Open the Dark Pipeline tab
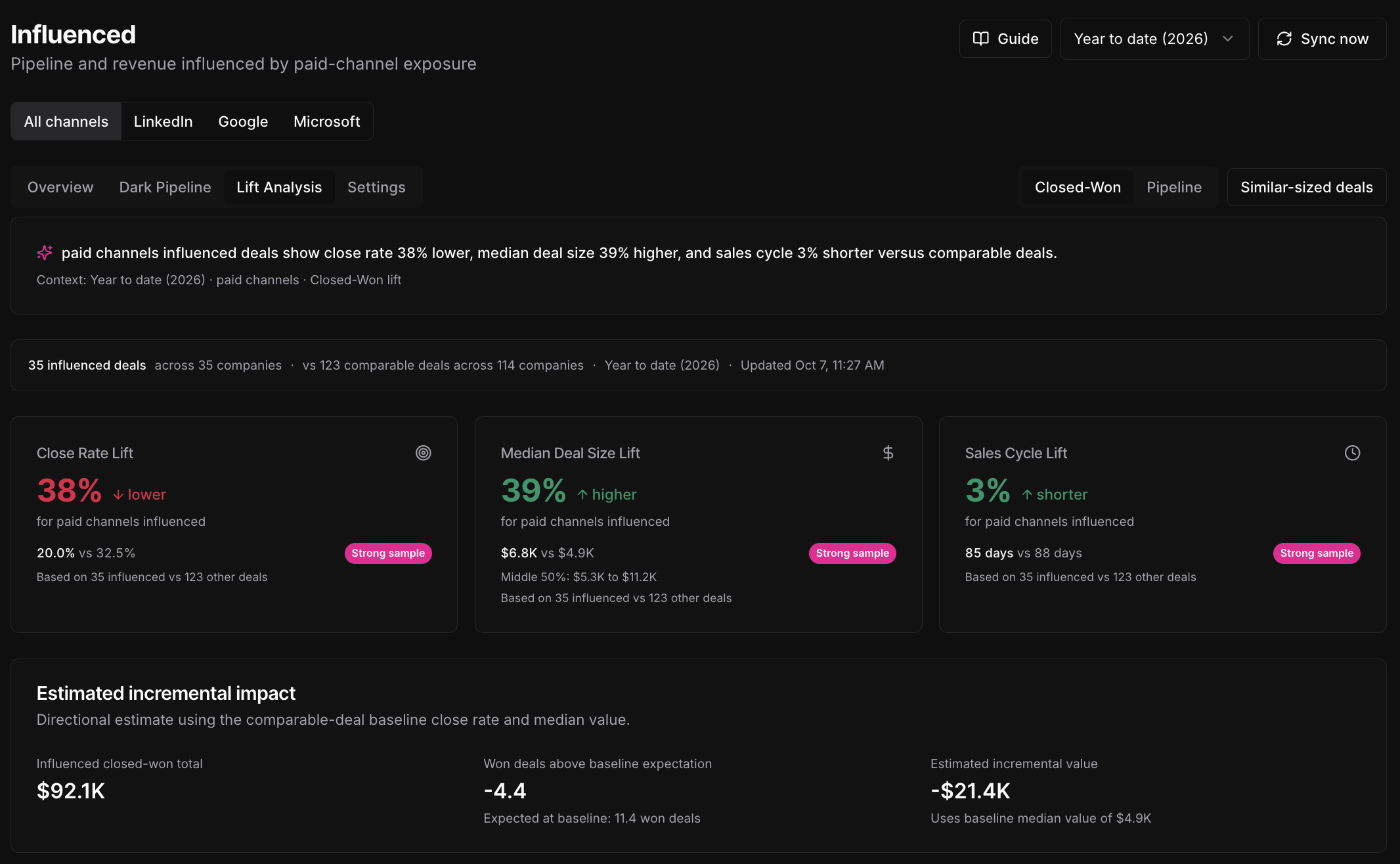This screenshot has width=1400, height=864. [165, 187]
